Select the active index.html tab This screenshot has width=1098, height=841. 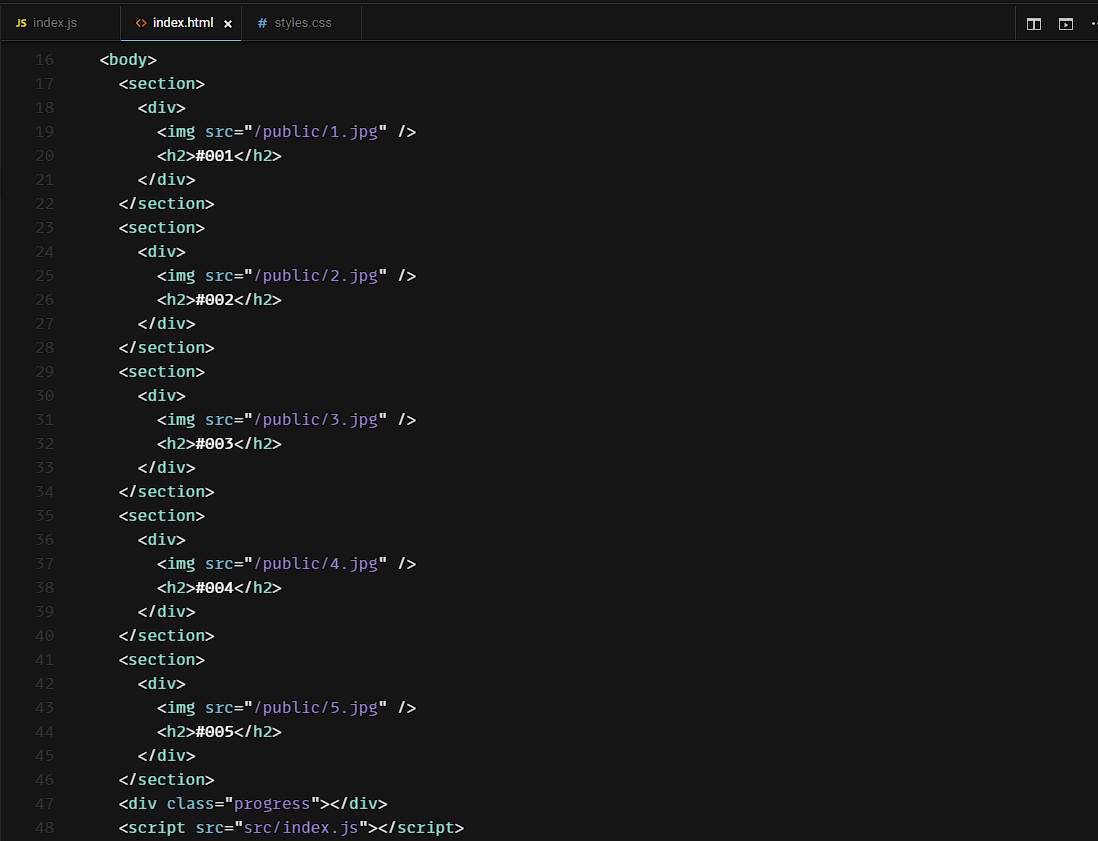182,22
